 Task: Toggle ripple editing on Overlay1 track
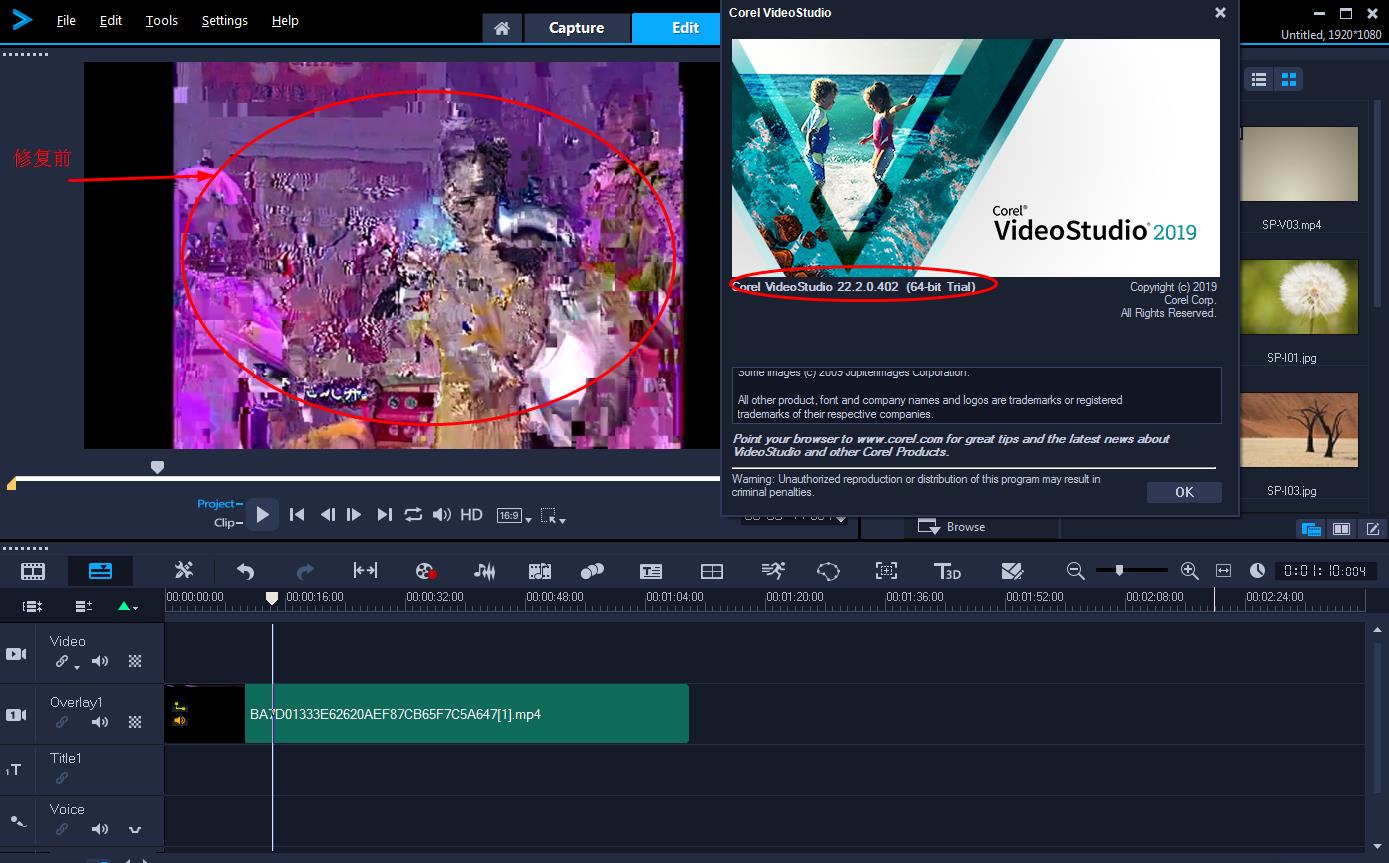pyautogui.click(x=62, y=722)
